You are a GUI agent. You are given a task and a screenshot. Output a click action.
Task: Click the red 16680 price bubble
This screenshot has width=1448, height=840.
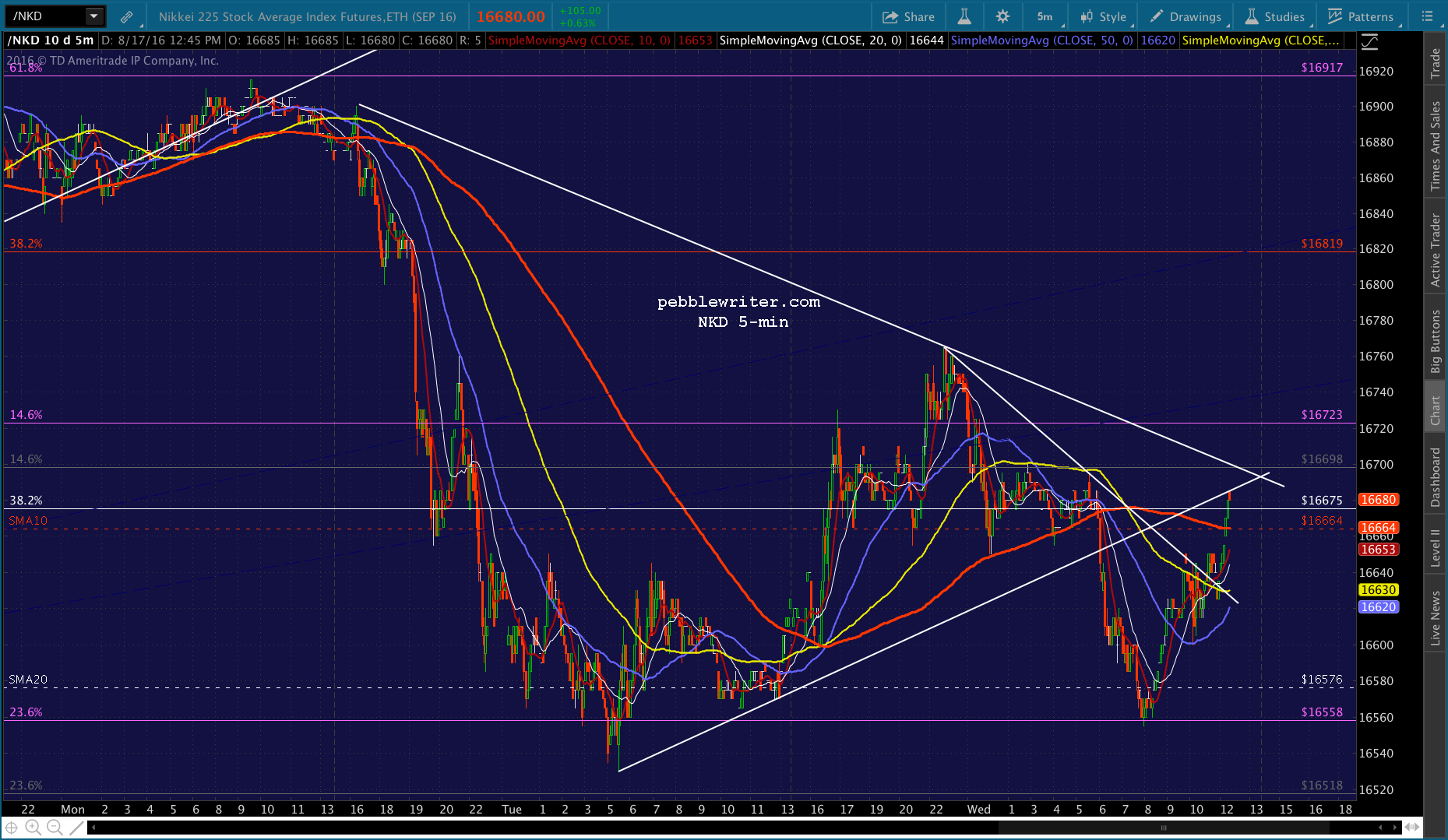point(1379,500)
